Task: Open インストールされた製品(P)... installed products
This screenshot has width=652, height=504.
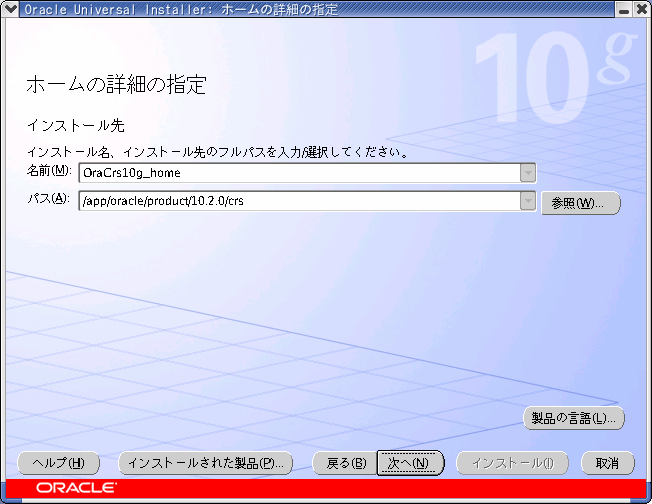Action: pyautogui.click(x=205, y=463)
